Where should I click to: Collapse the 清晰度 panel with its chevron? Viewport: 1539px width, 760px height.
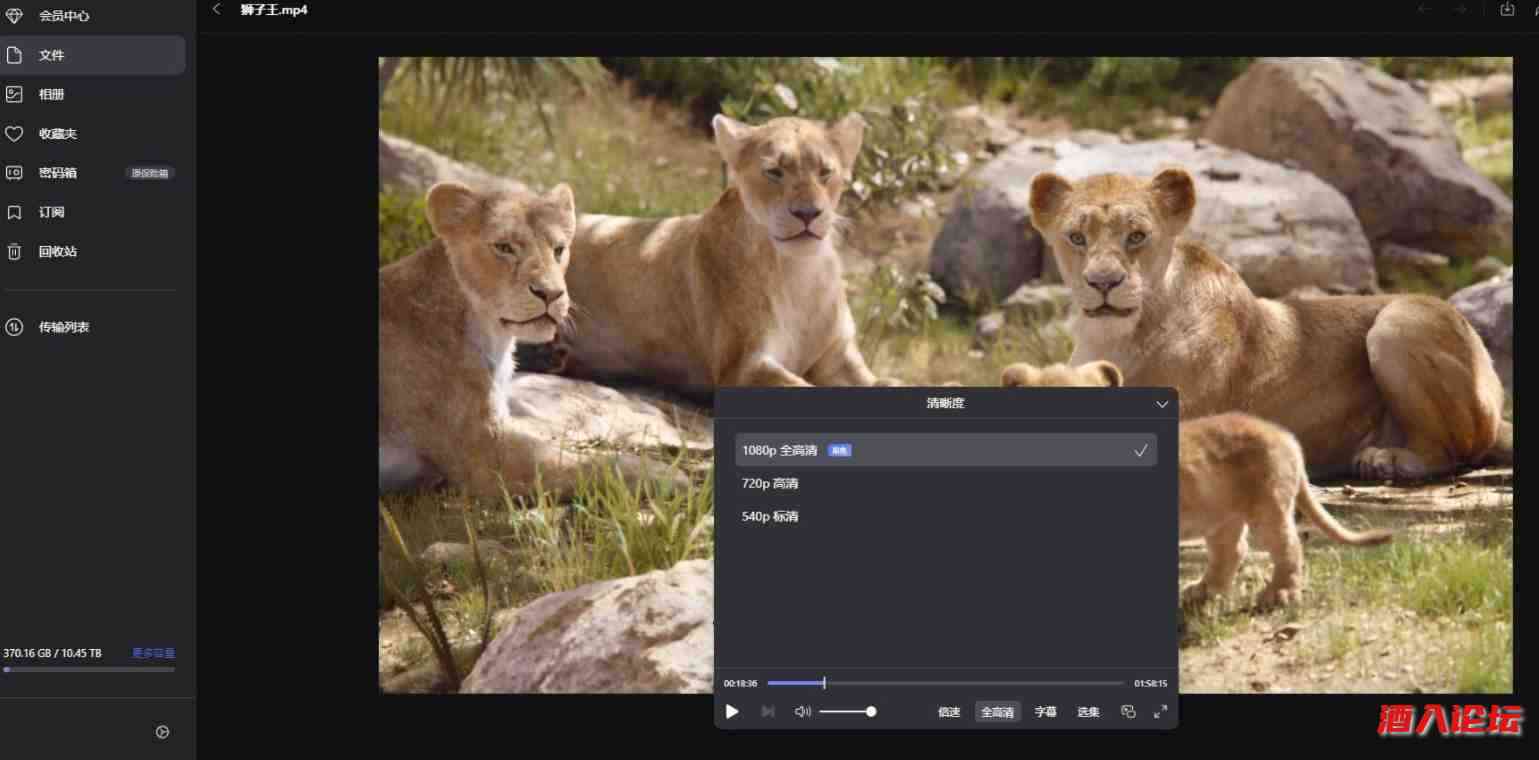(x=1161, y=404)
